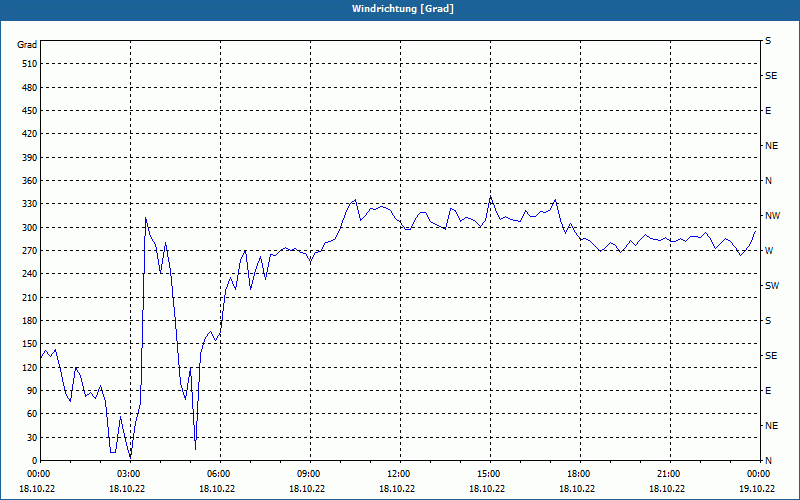
Task: Click the E compass label at the 450 gridline
Action: pyautogui.click(x=768, y=111)
